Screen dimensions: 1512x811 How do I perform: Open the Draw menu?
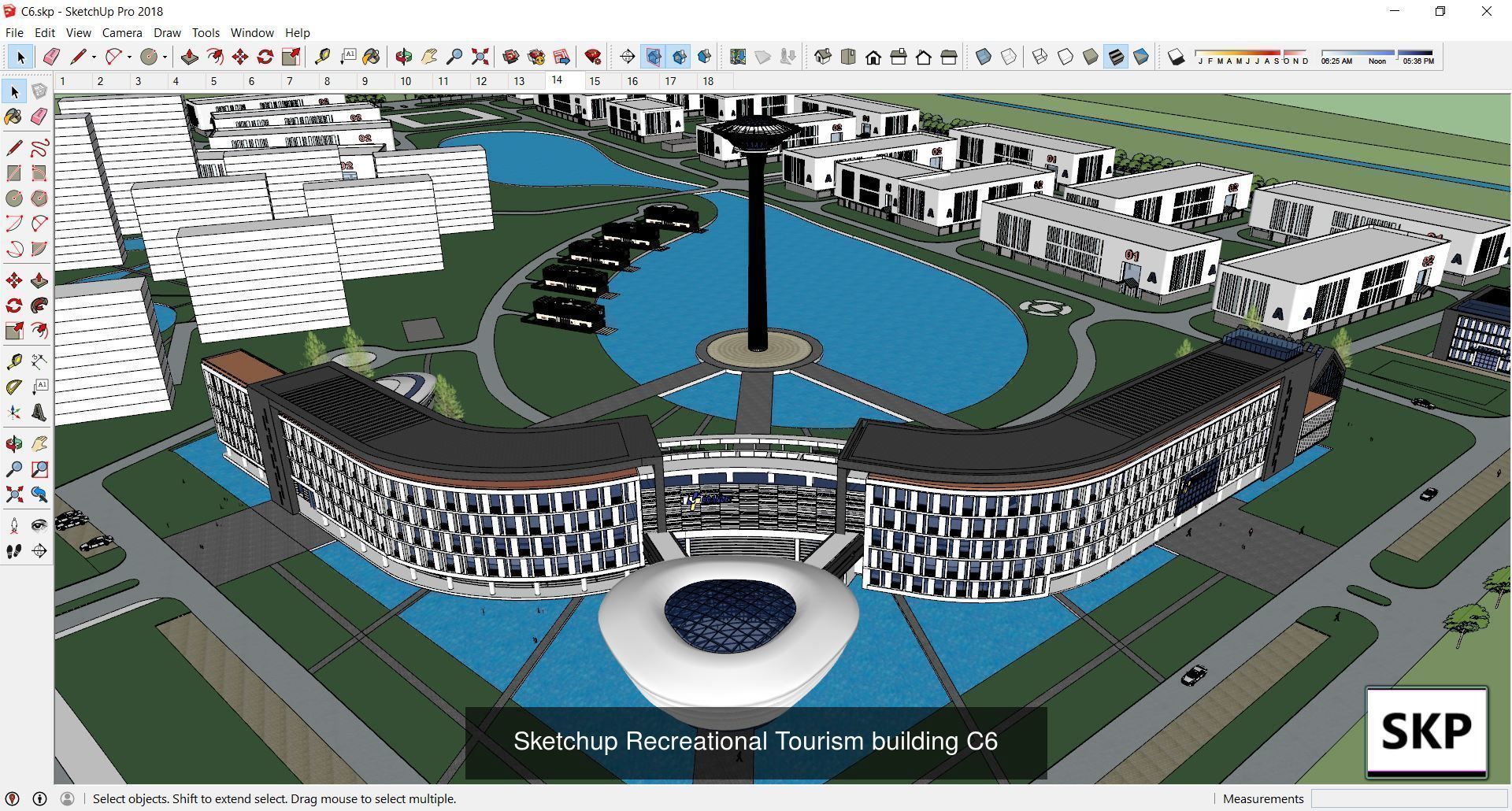point(167,32)
